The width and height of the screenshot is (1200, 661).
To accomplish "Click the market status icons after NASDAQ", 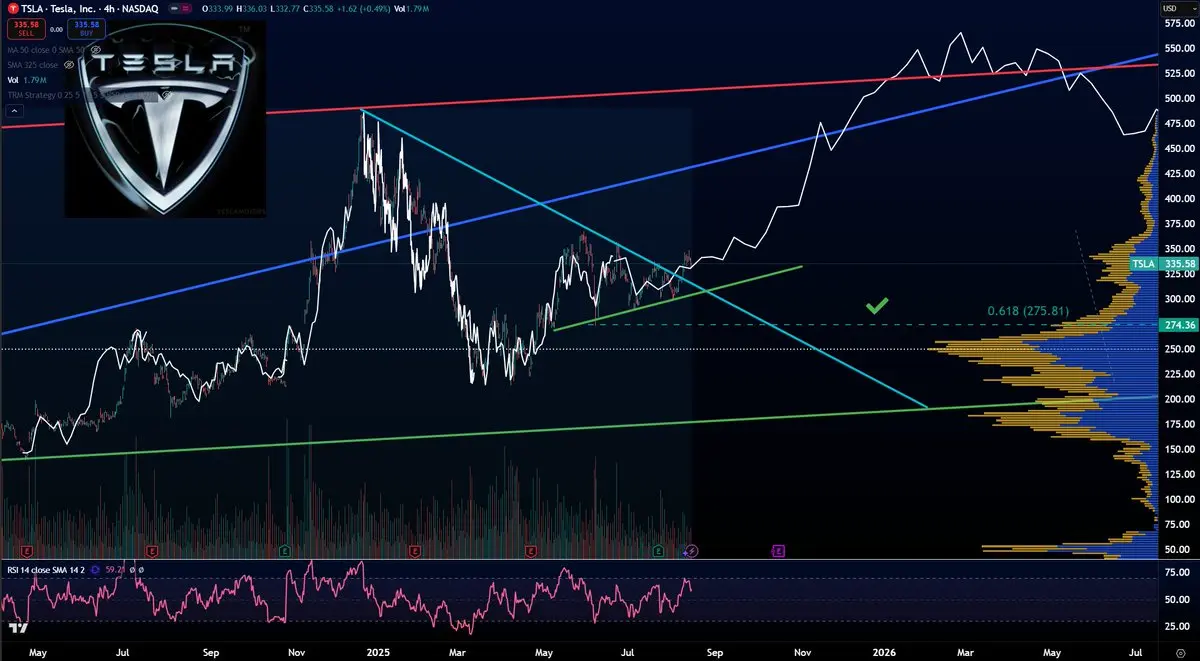I will point(181,8).
